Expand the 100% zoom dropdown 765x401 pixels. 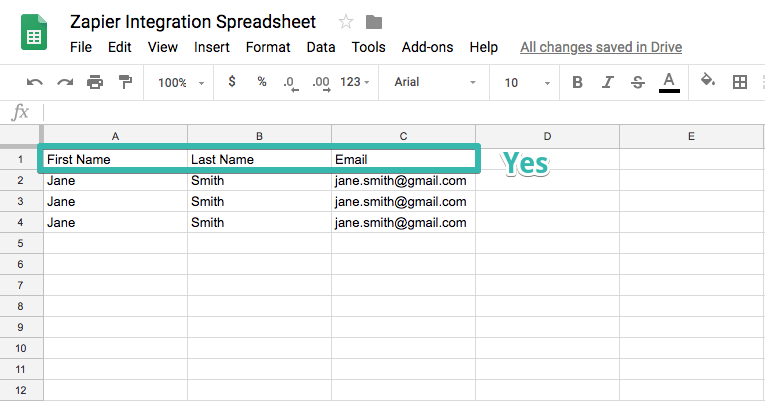point(181,82)
